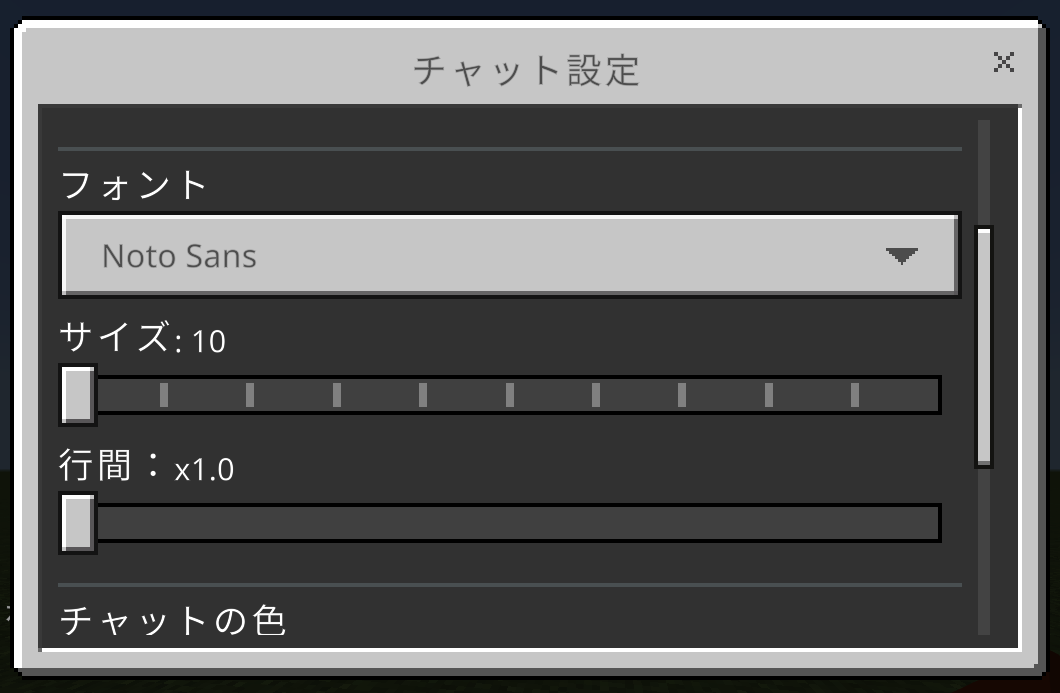1060x693 pixels.
Task: Close the チャット設定 dialog
Action: pos(1004,63)
